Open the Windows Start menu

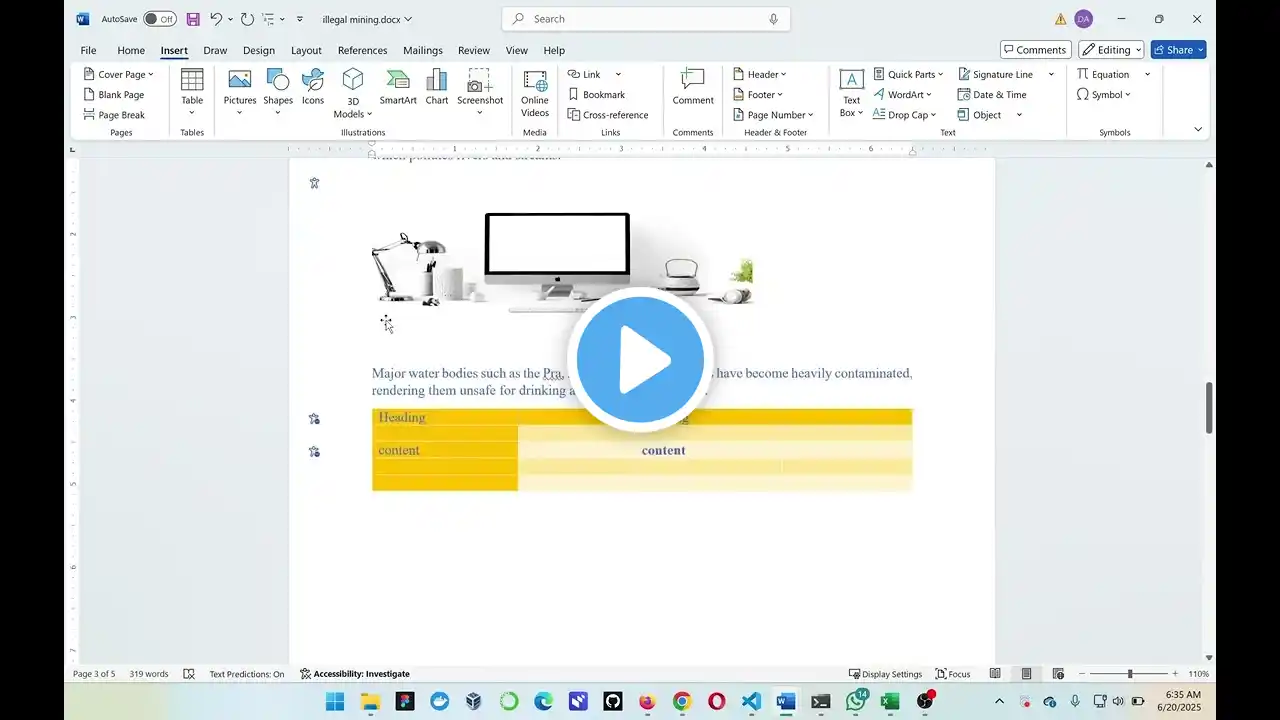[x=334, y=702]
